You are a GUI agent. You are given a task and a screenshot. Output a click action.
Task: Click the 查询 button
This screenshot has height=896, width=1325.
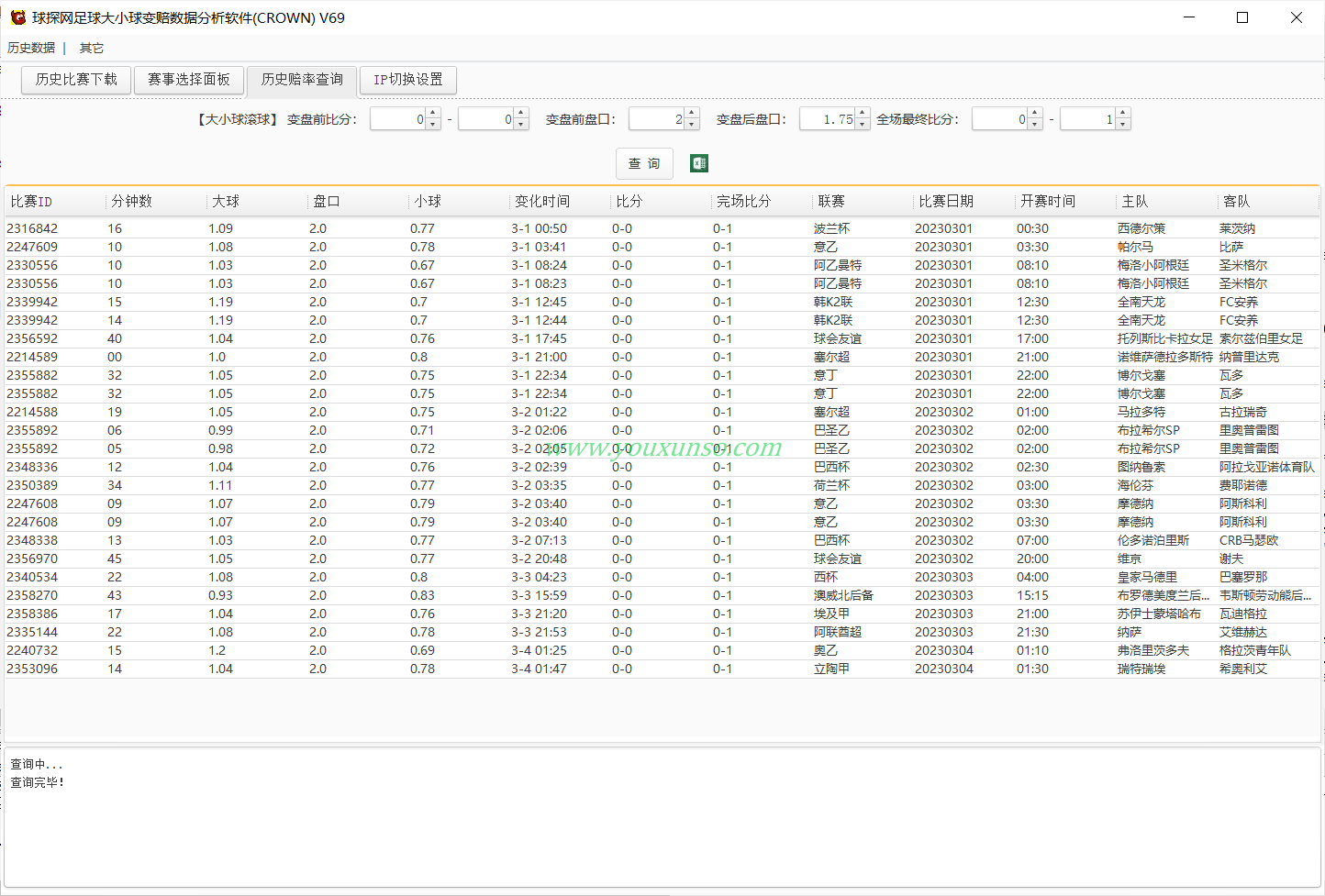click(x=644, y=163)
